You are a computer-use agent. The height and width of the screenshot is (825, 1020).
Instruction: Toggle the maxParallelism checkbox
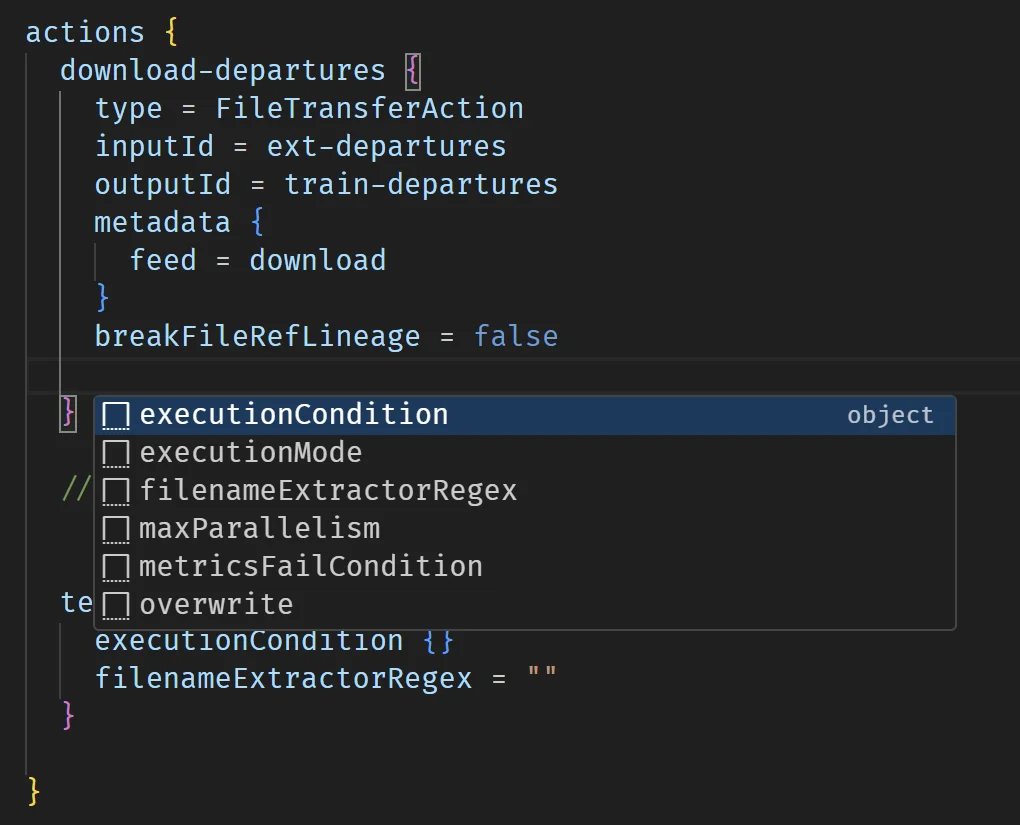coord(115,528)
